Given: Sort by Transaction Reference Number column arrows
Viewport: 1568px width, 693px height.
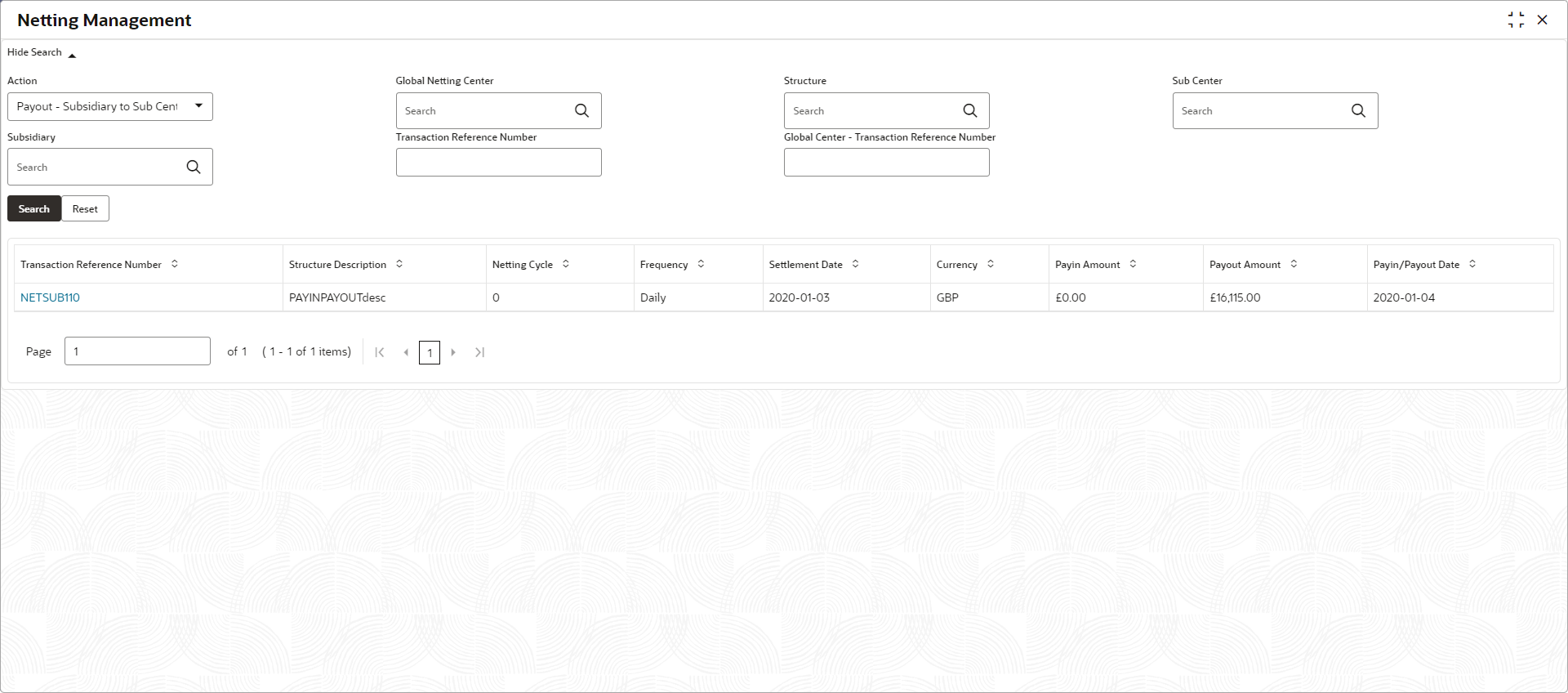Looking at the screenshot, I should point(175,264).
